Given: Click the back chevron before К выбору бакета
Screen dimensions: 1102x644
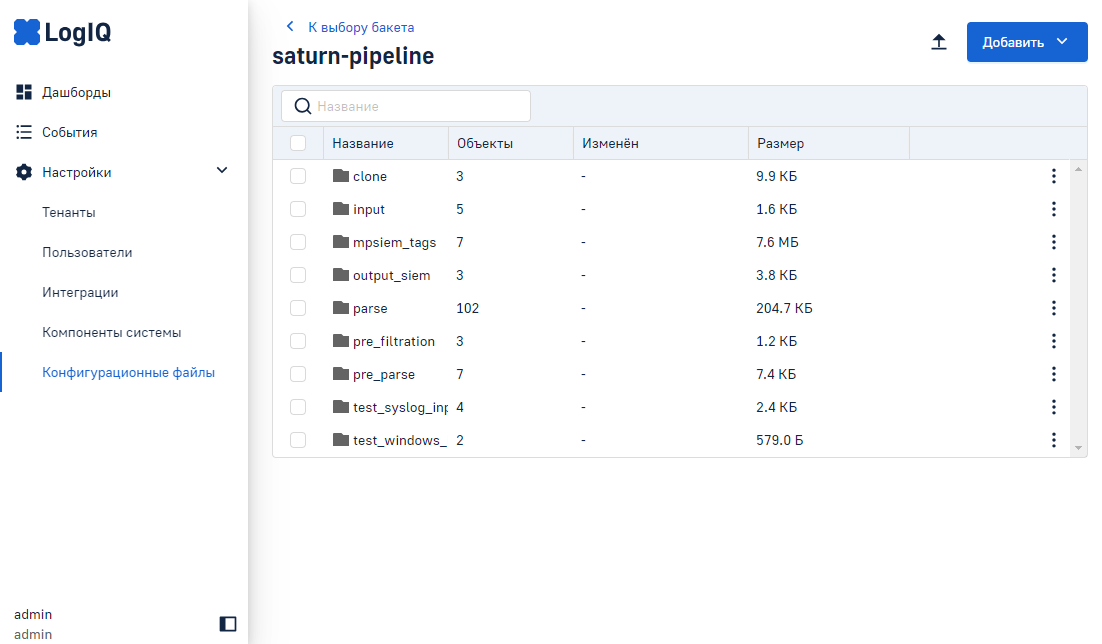Looking at the screenshot, I should click(x=290, y=27).
